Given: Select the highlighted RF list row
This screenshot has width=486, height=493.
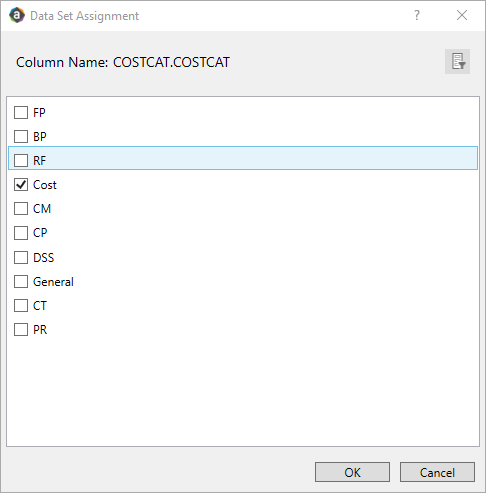Looking at the screenshot, I should (x=243, y=158).
